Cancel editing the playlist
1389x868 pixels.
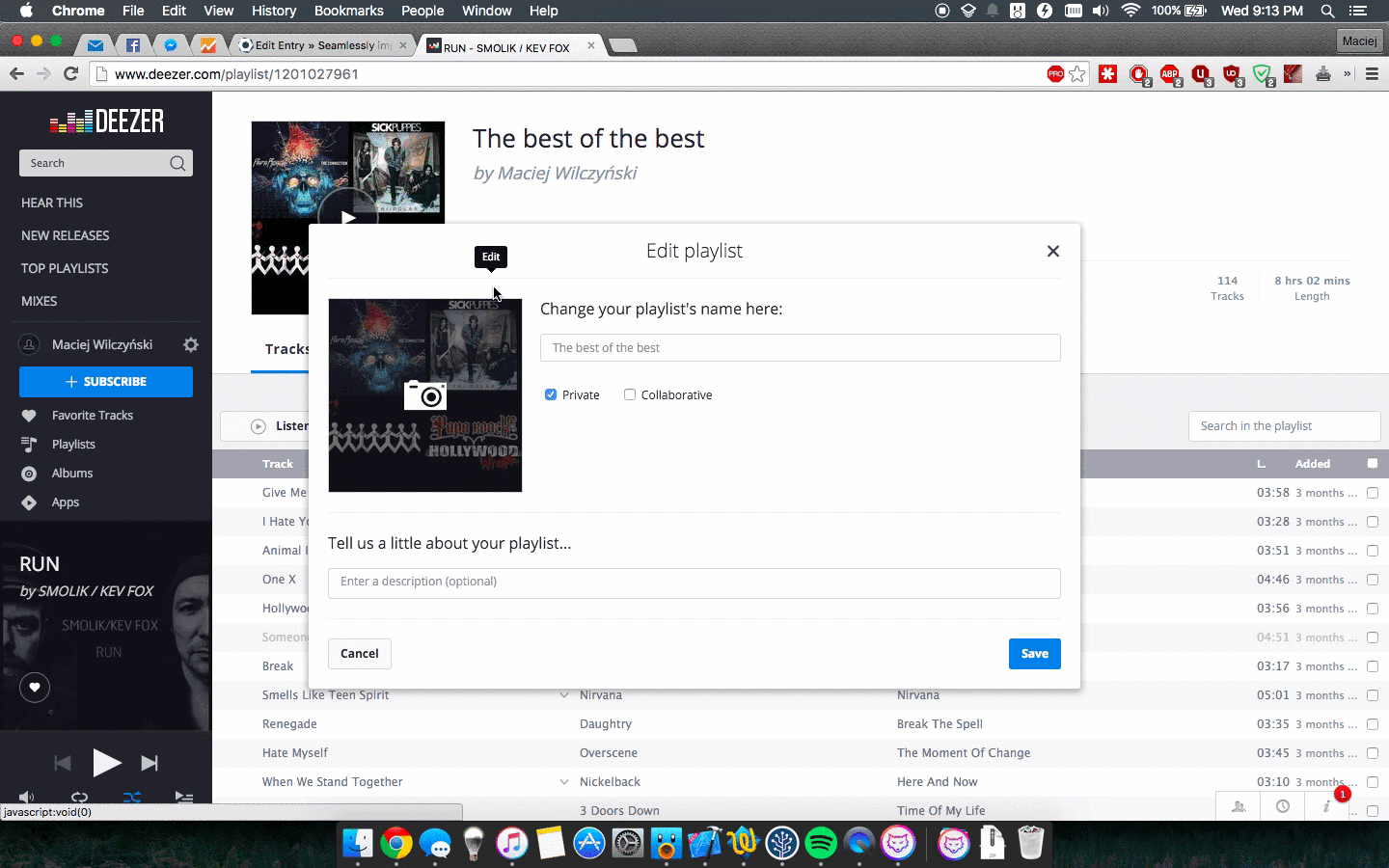coord(360,654)
